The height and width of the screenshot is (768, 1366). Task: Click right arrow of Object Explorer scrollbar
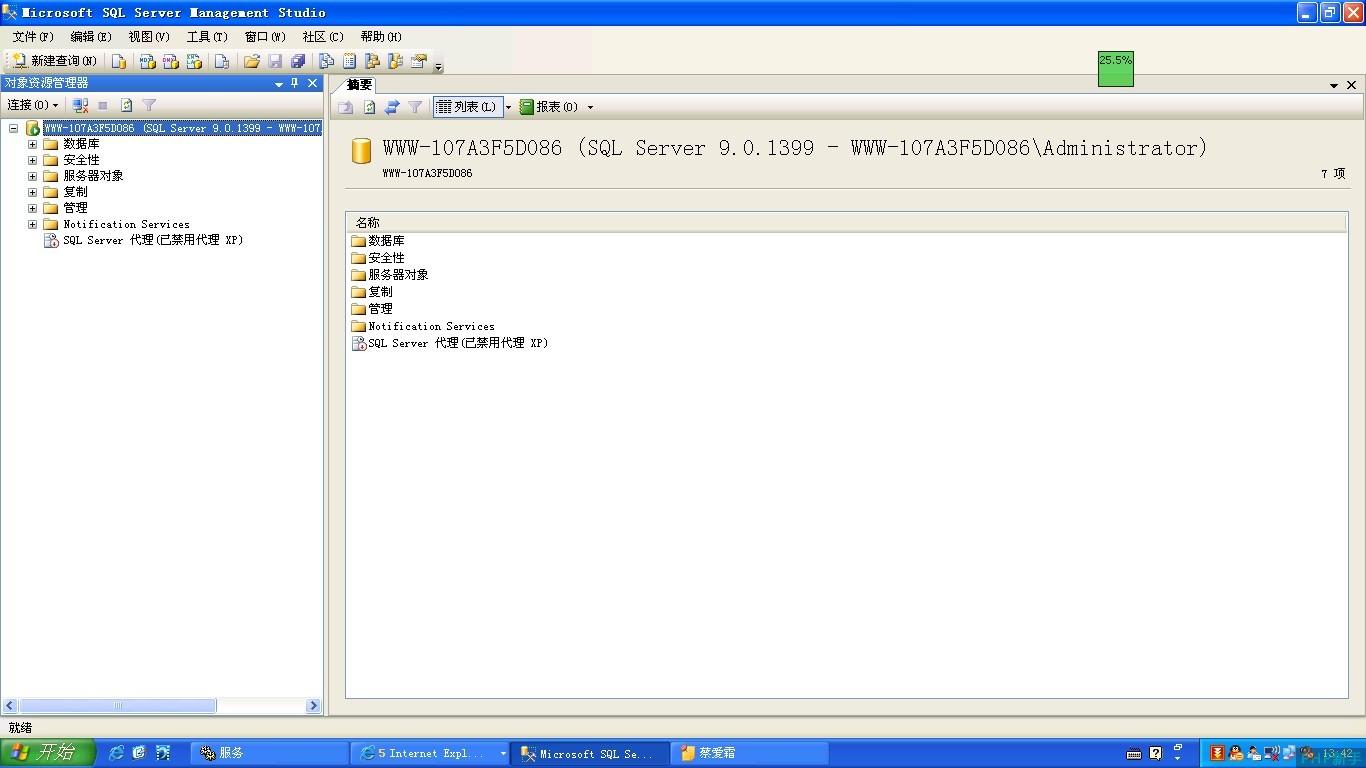(x=313, y=706)
